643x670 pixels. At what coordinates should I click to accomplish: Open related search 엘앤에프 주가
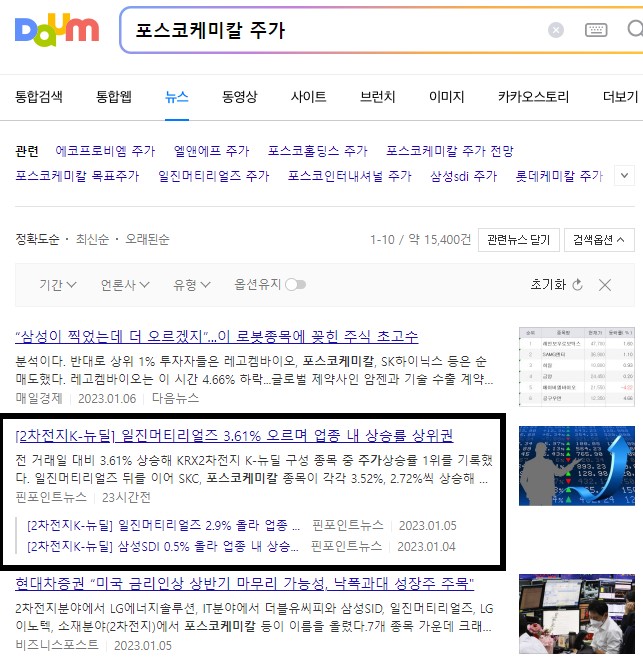tap(211, 151)
